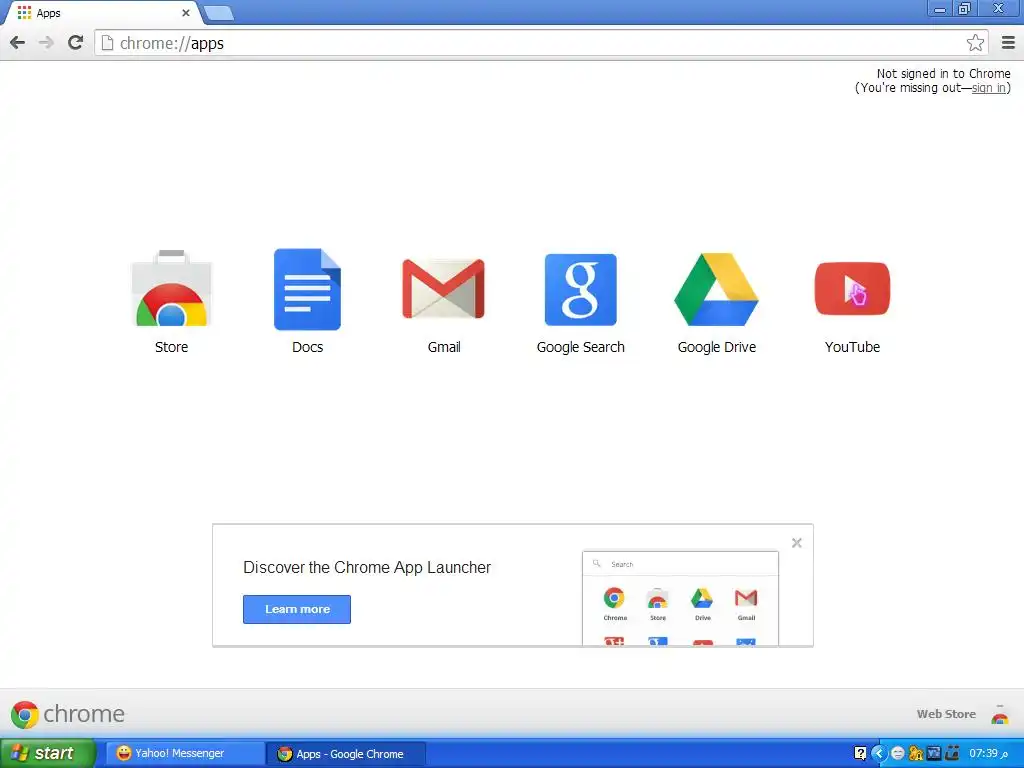Open the Web Store link at bottom
Screen dimensions: 1024x768
(946, 714)
